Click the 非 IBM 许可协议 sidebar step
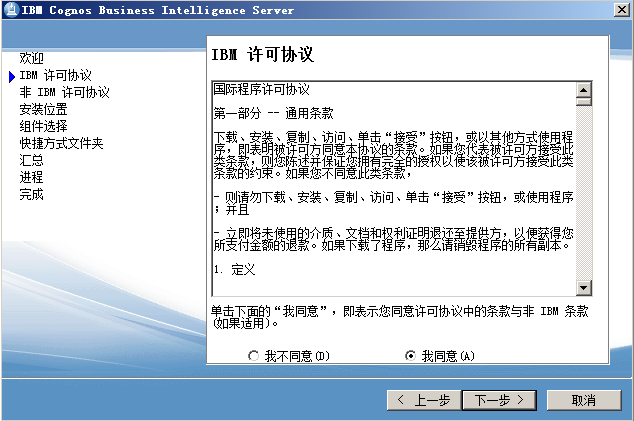The height and width of the screenshot is (421, 634). coord(64,92)
